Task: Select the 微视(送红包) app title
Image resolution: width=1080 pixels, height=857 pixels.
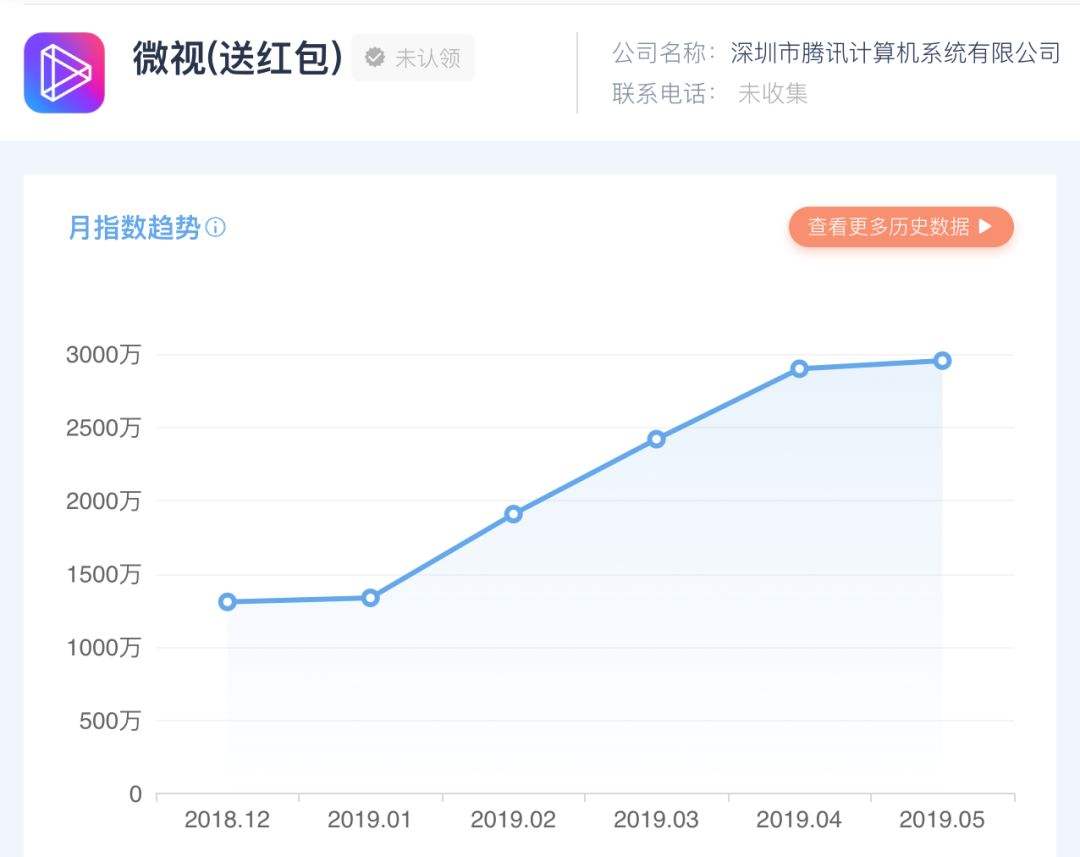Action: pos(237,58)
